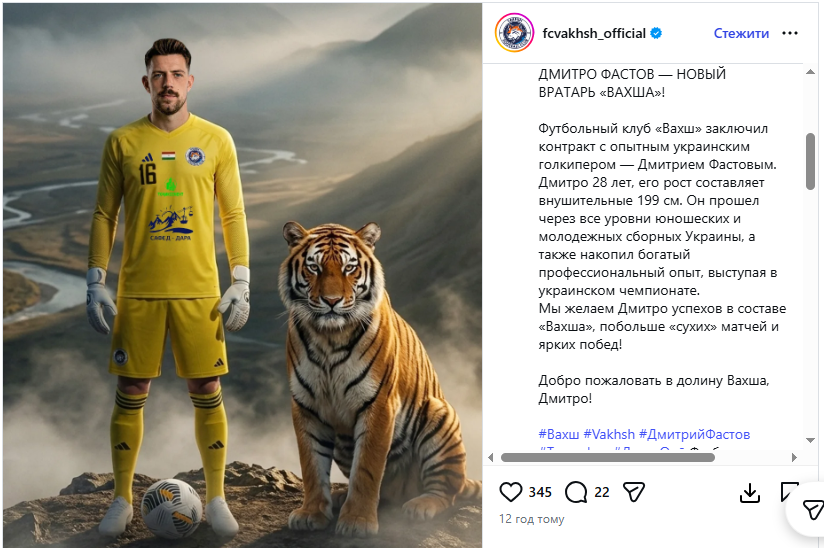Open the three-dot more options menu

click(x=790, y=33)
